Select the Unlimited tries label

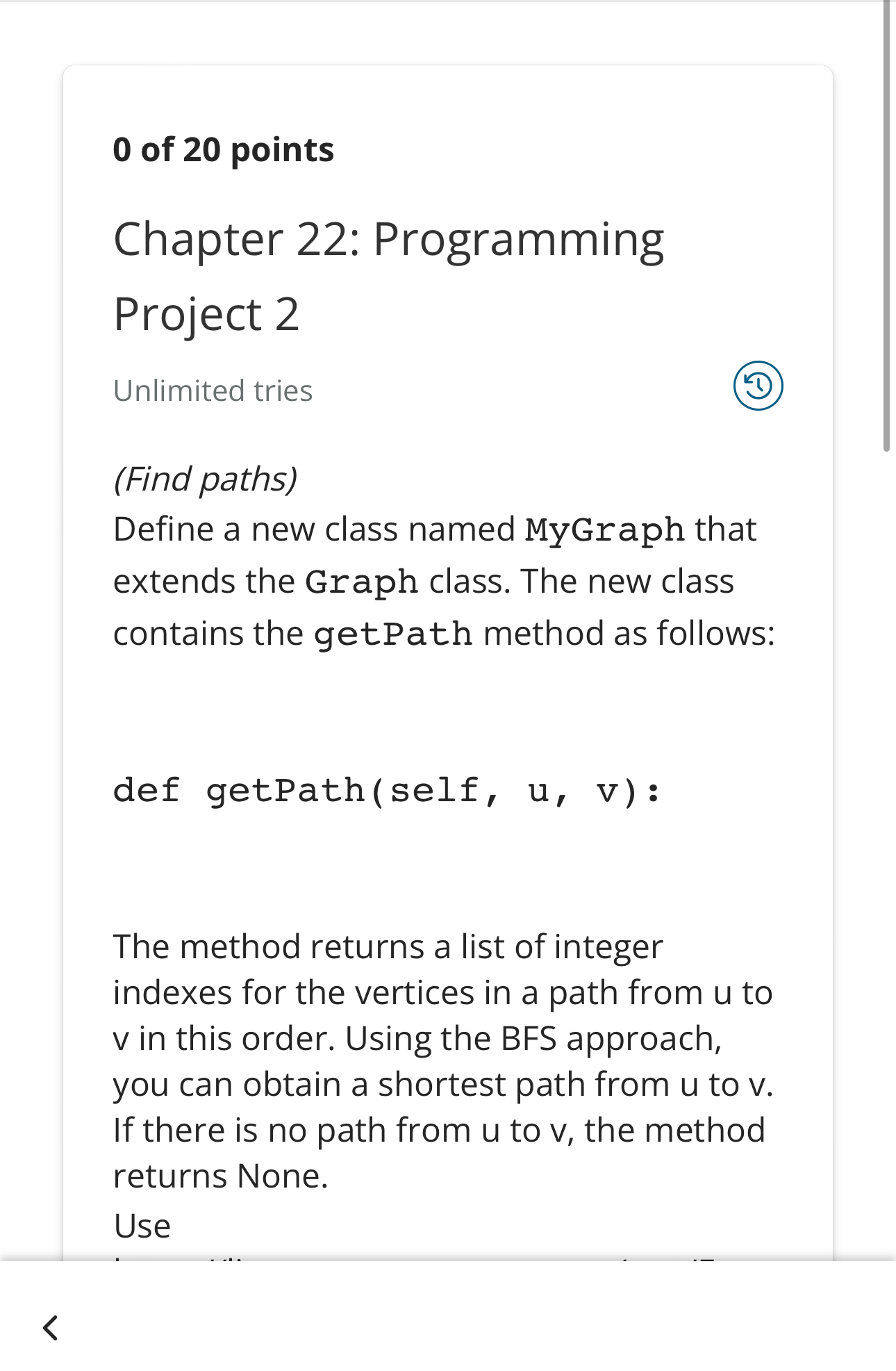[x=213, y=391]
